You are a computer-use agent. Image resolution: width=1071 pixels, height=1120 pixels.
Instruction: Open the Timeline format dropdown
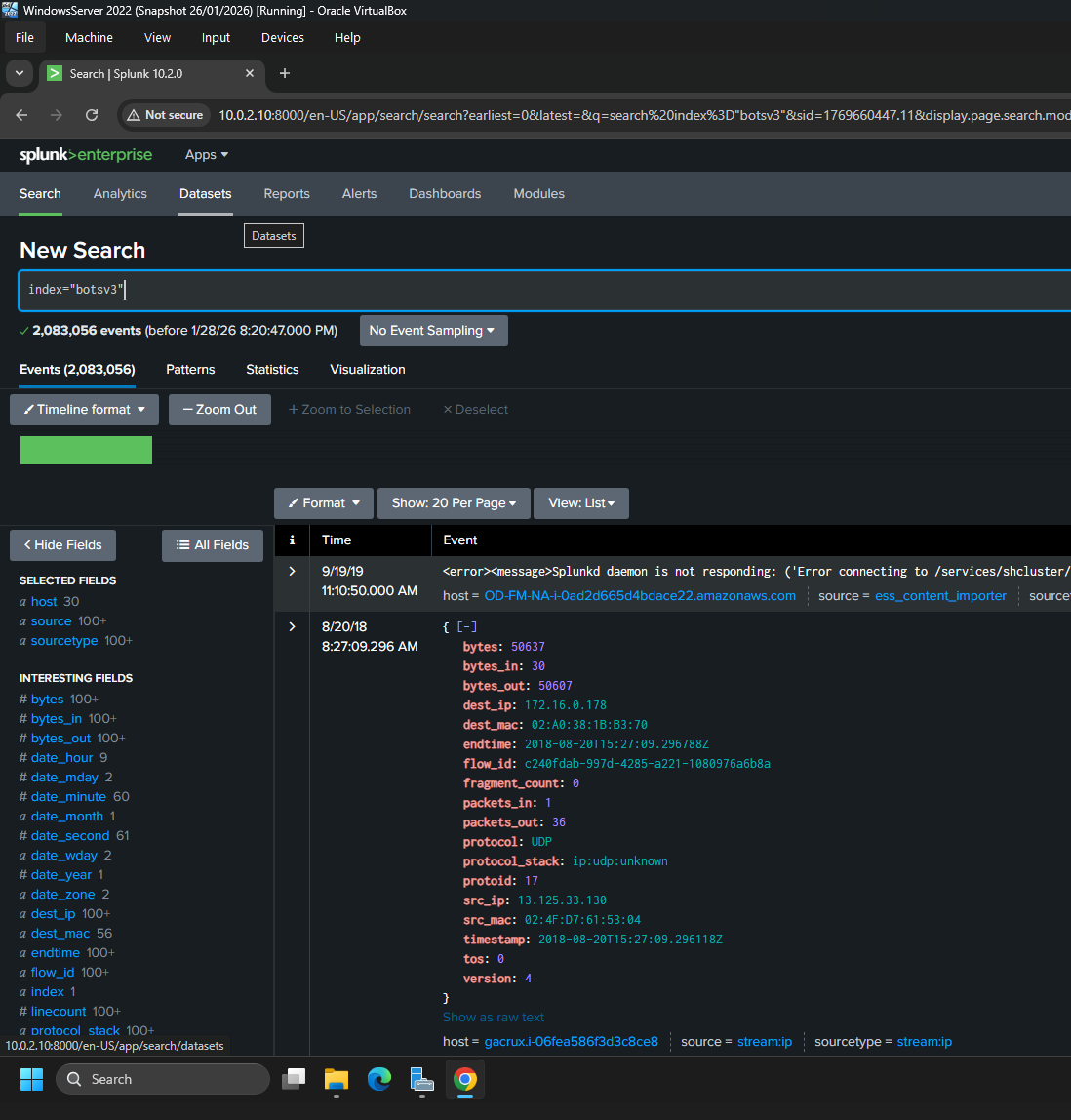[x=84, y=410]
